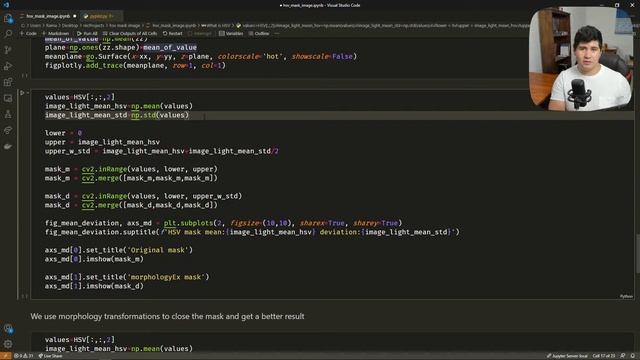Open the Variables panel
This screenshot has width=640, height=360.
pos(231,33)
